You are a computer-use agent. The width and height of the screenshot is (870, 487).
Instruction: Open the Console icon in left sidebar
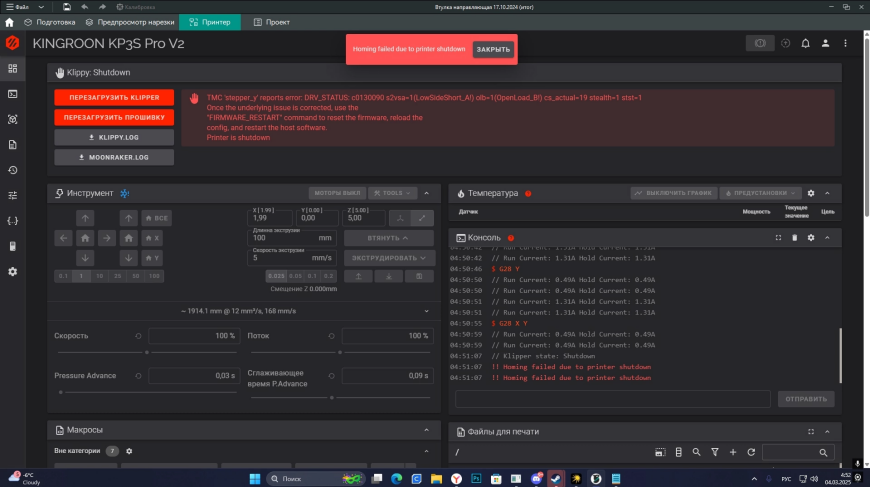[x=13, y=94]
